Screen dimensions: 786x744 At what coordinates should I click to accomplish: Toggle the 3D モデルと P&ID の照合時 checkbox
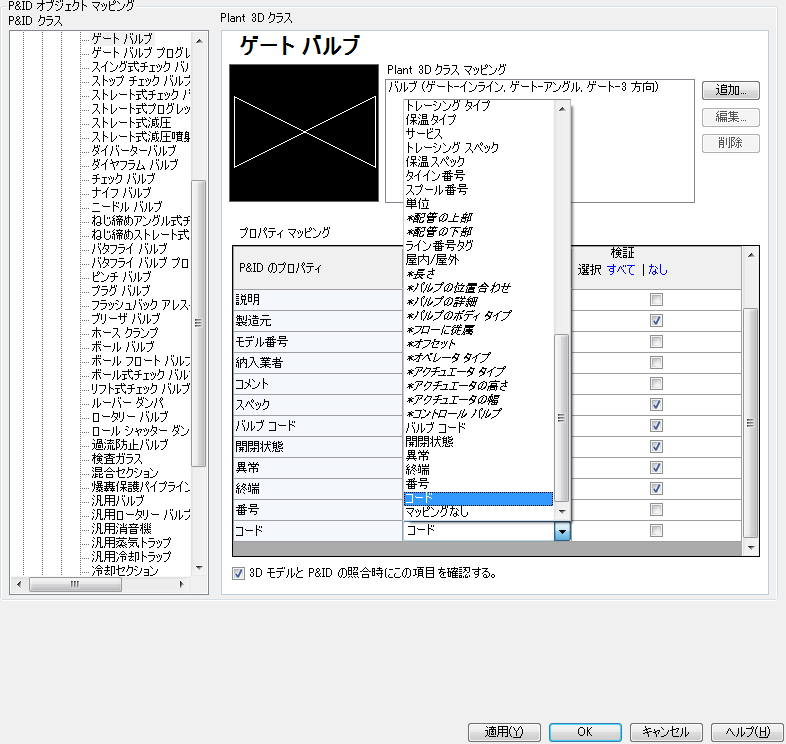point(238,573)
